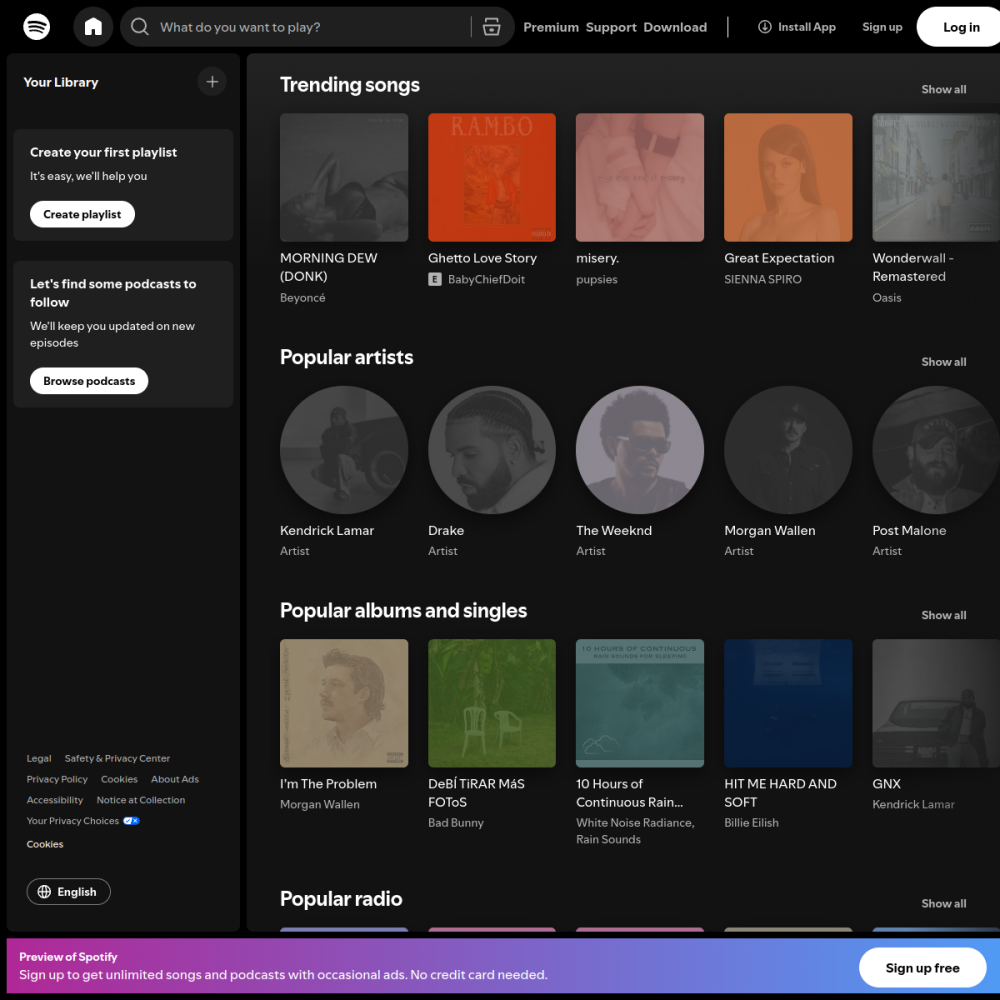Viewport: 1000px width, 1000px height.
Task: Show all Popular radio
Action: coord(943,903)
